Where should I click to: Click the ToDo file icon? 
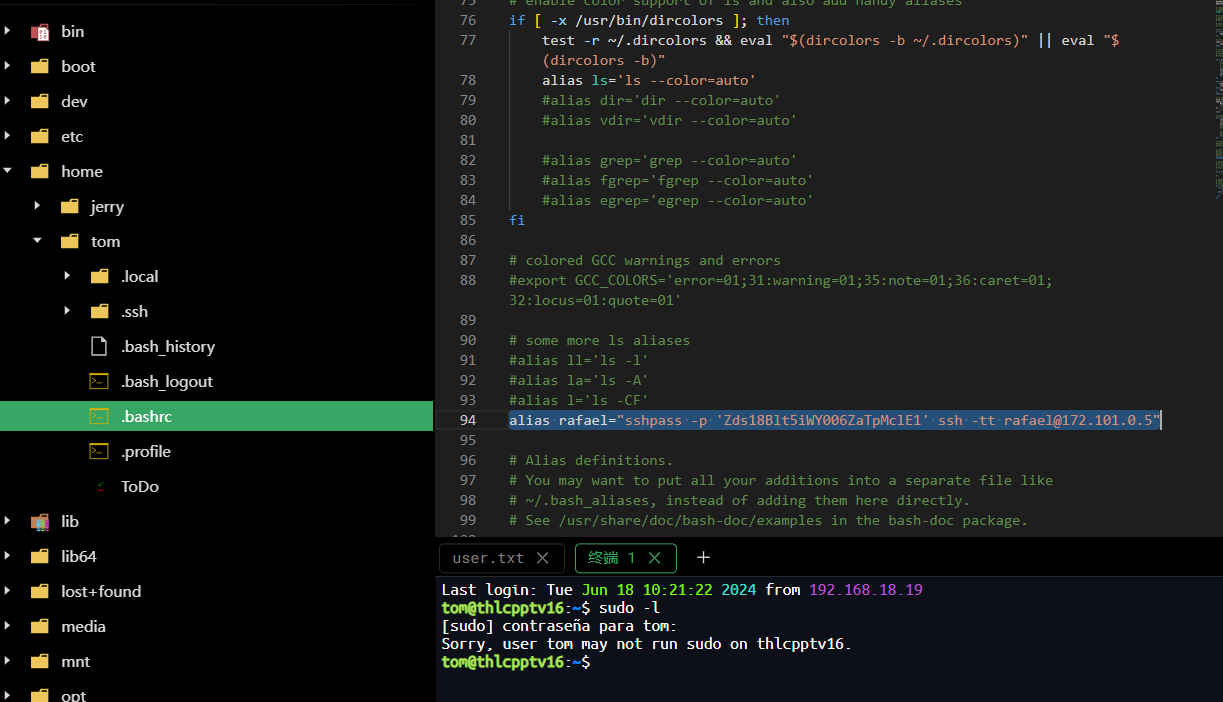100,487
